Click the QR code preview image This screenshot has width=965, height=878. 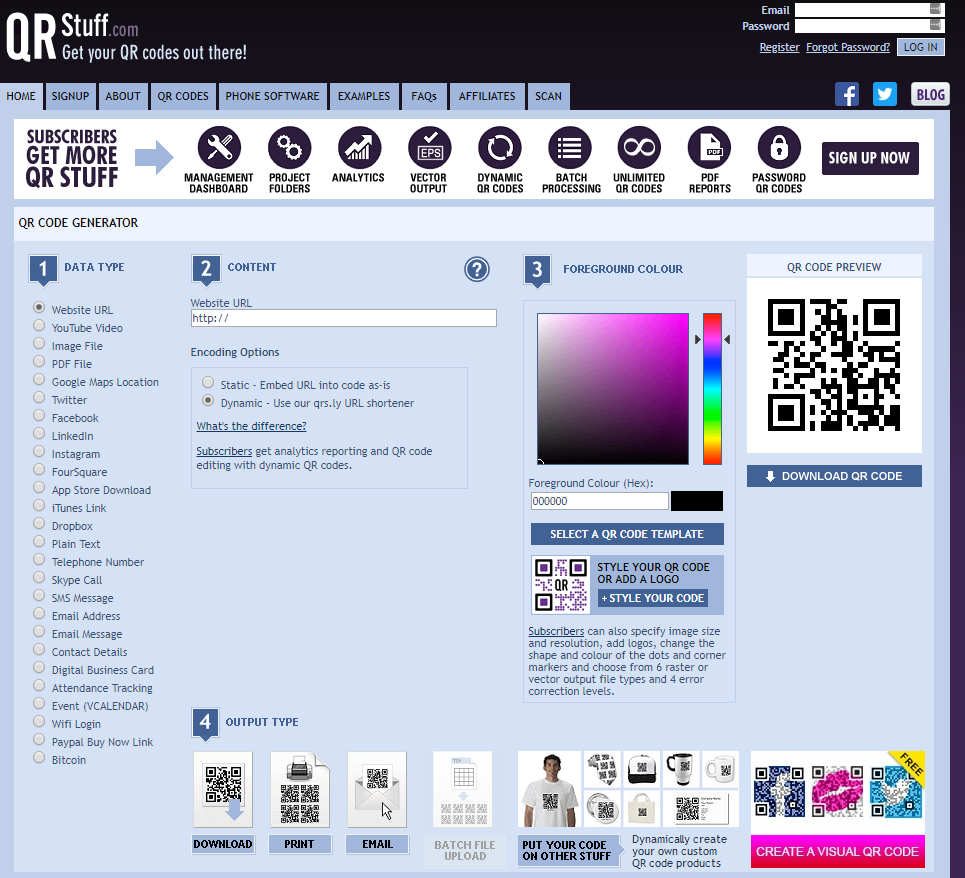[834, 365]
